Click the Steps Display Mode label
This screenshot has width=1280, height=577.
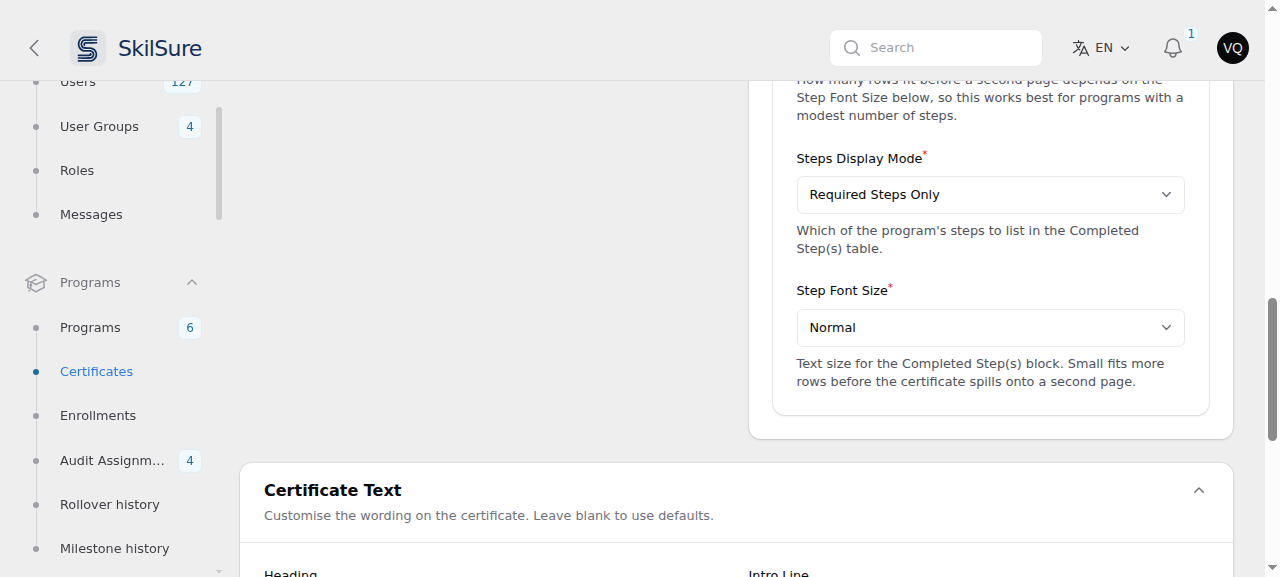pos(859,159)
